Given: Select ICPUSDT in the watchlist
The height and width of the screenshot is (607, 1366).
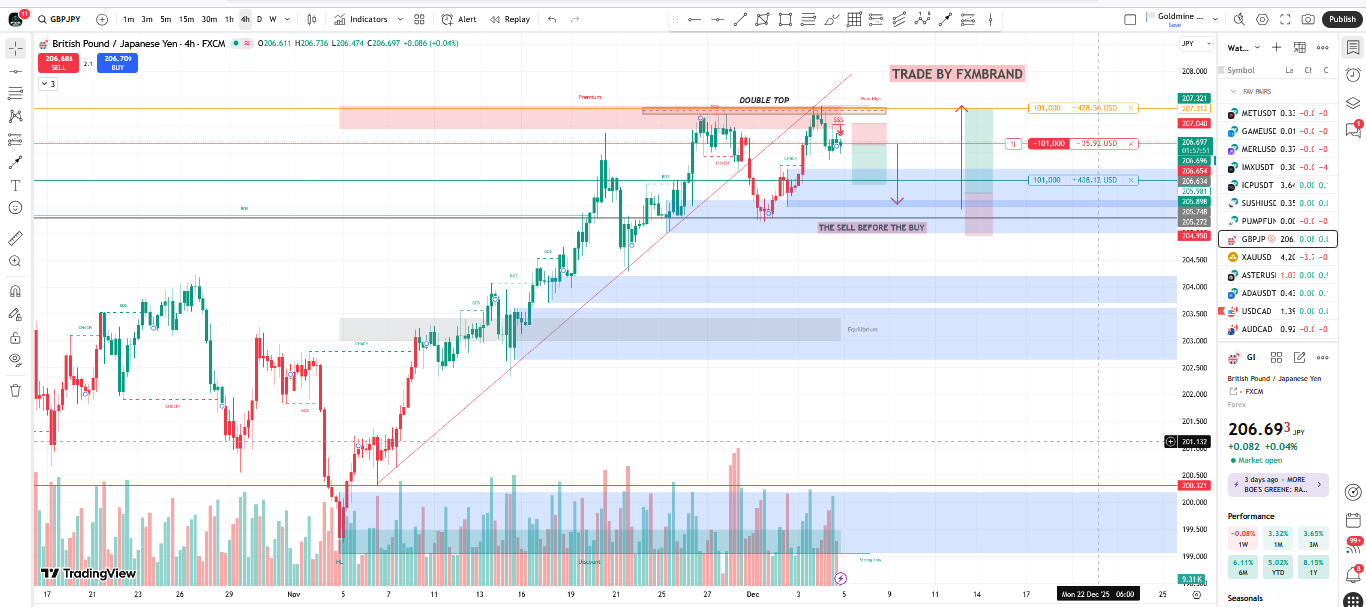Looking at the screenshot, I should pos(1277,185).
